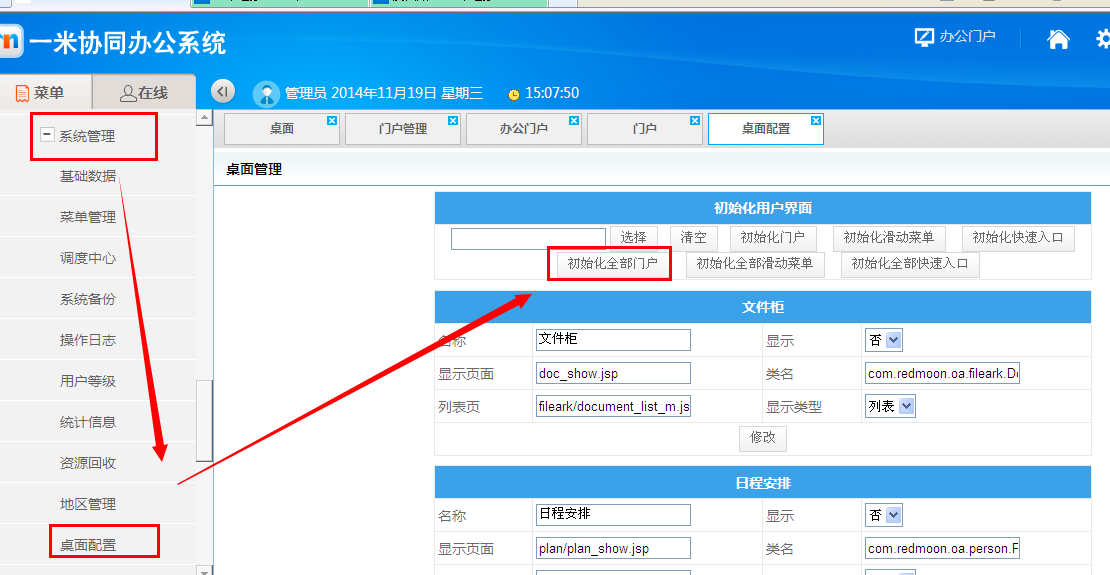Open the 办公门户 portal icon link
Screen dimensions: 1110x575
click(955, 38)
